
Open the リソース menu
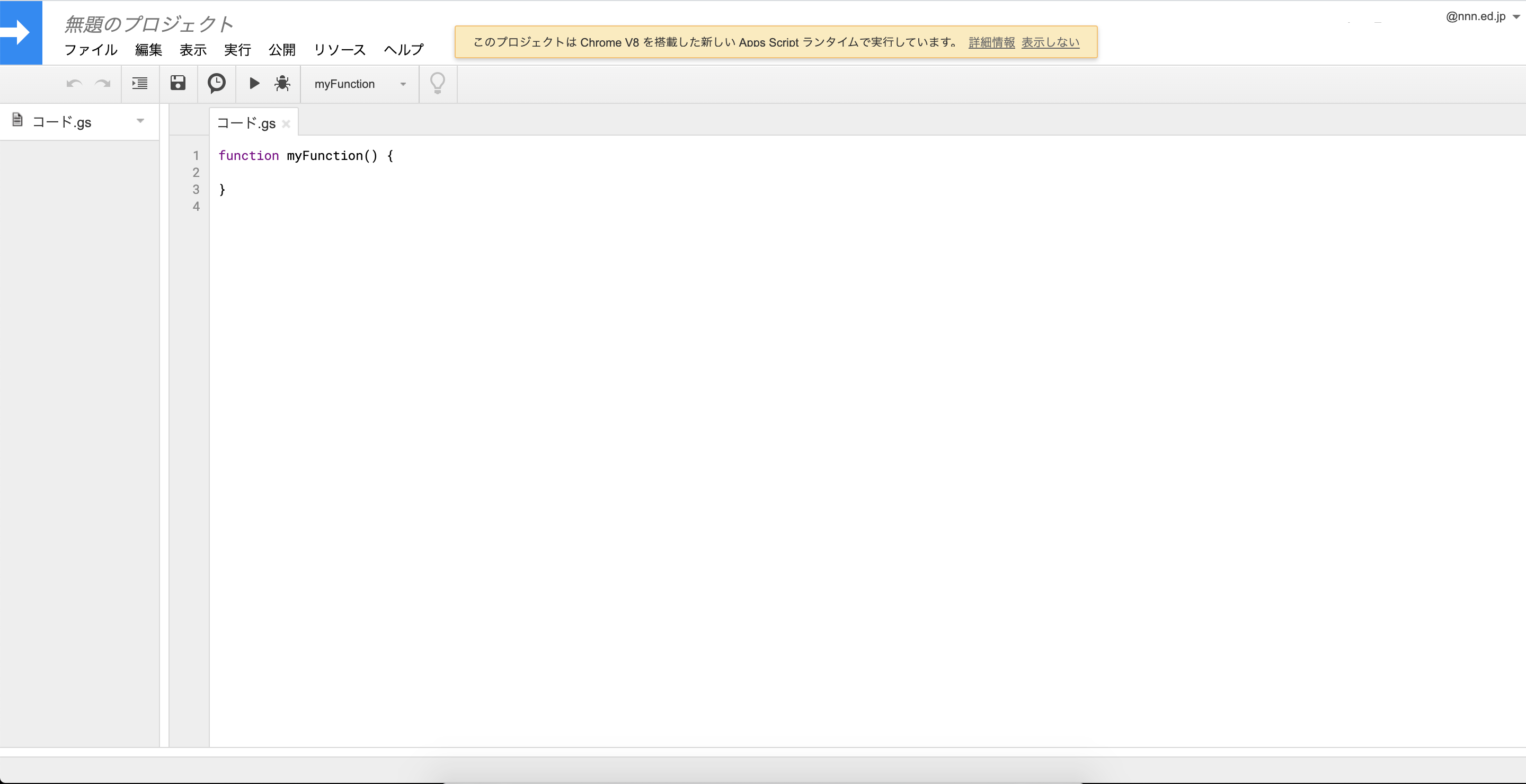[340, 50]
